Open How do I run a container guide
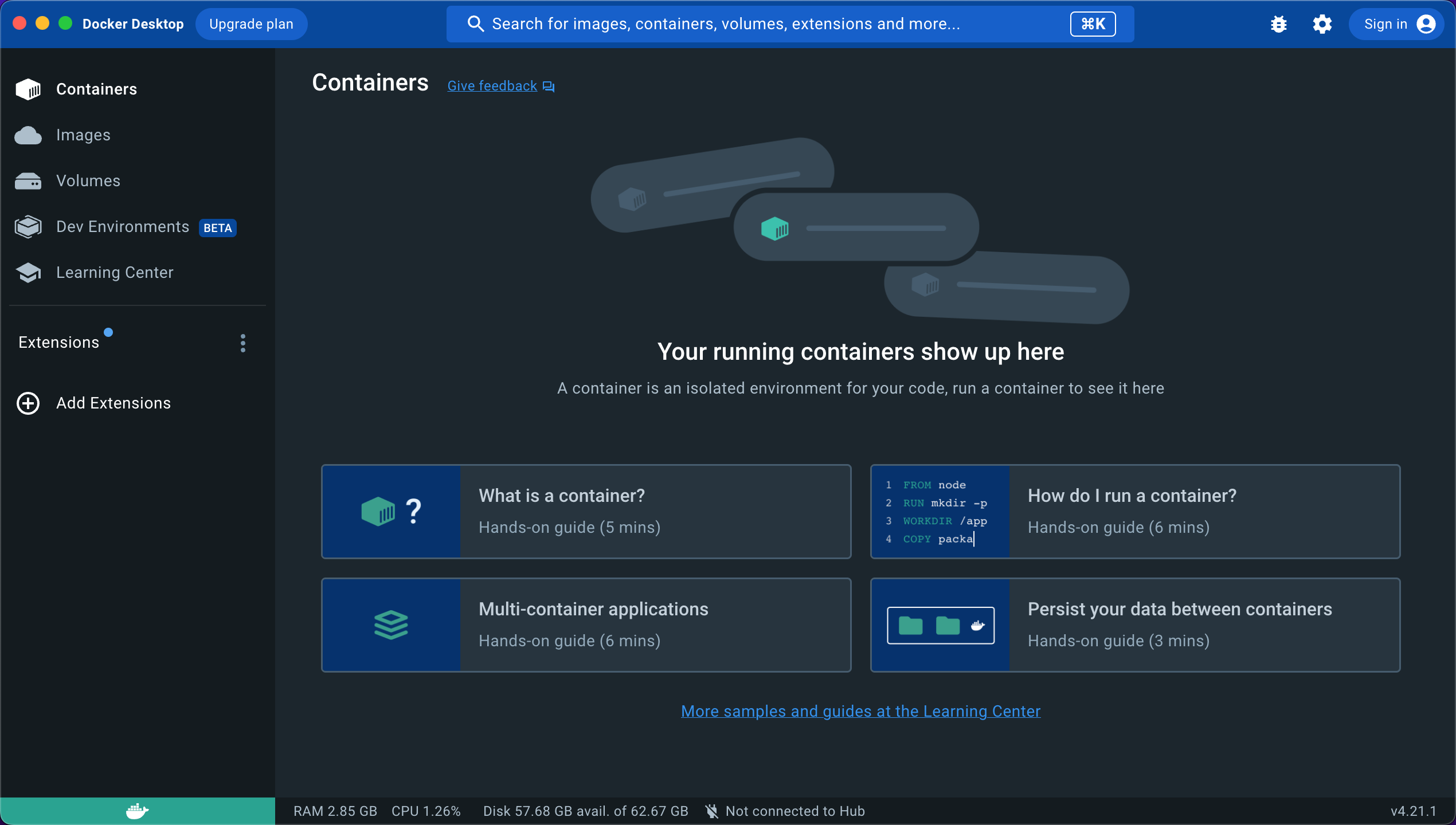Screen dimensions: 1456x825 [1135, 511]
